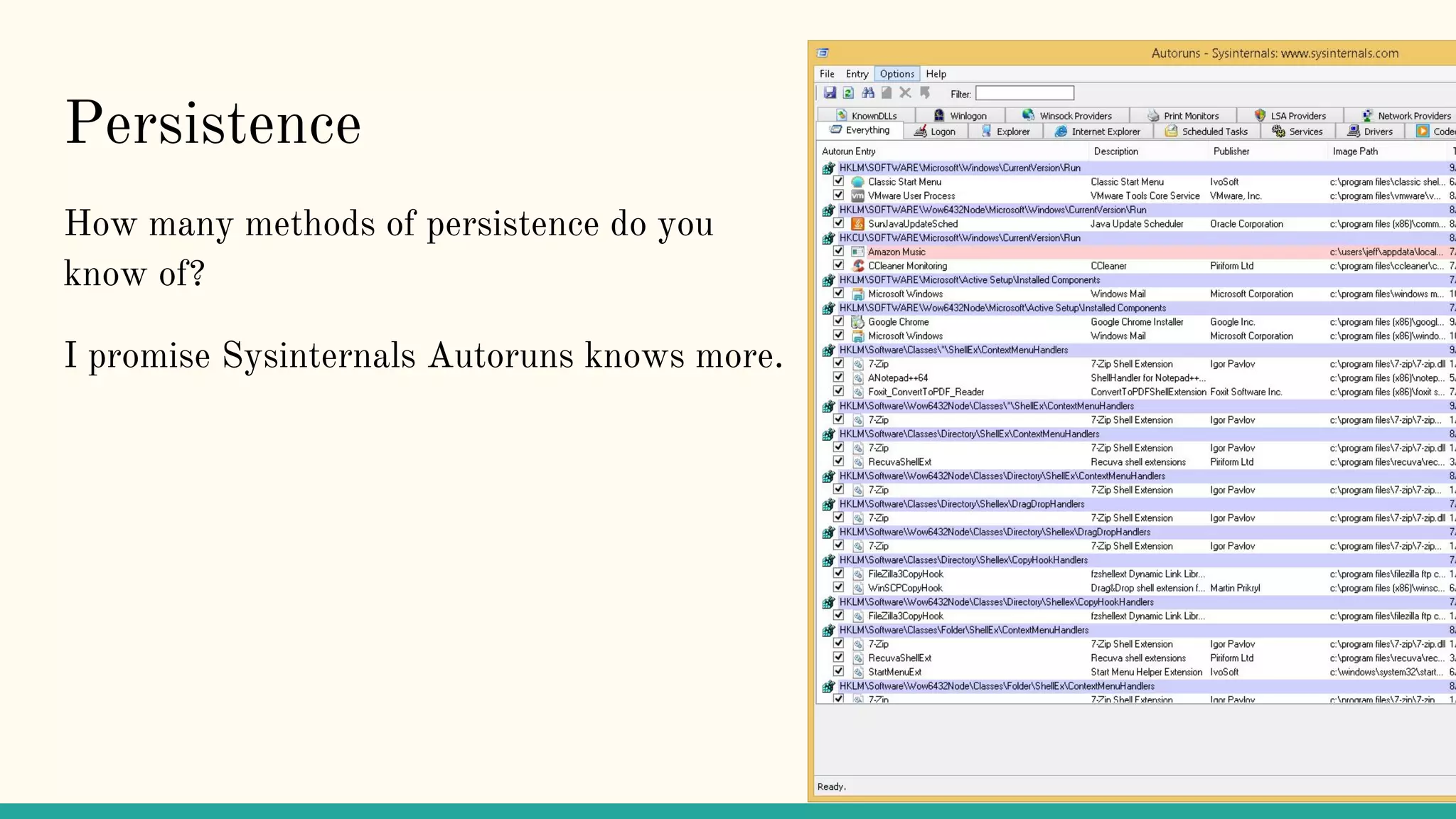1456x819 pixels.
Task: Select the 'VMware Tools Core Service' description
Action: pos(1145,196)
